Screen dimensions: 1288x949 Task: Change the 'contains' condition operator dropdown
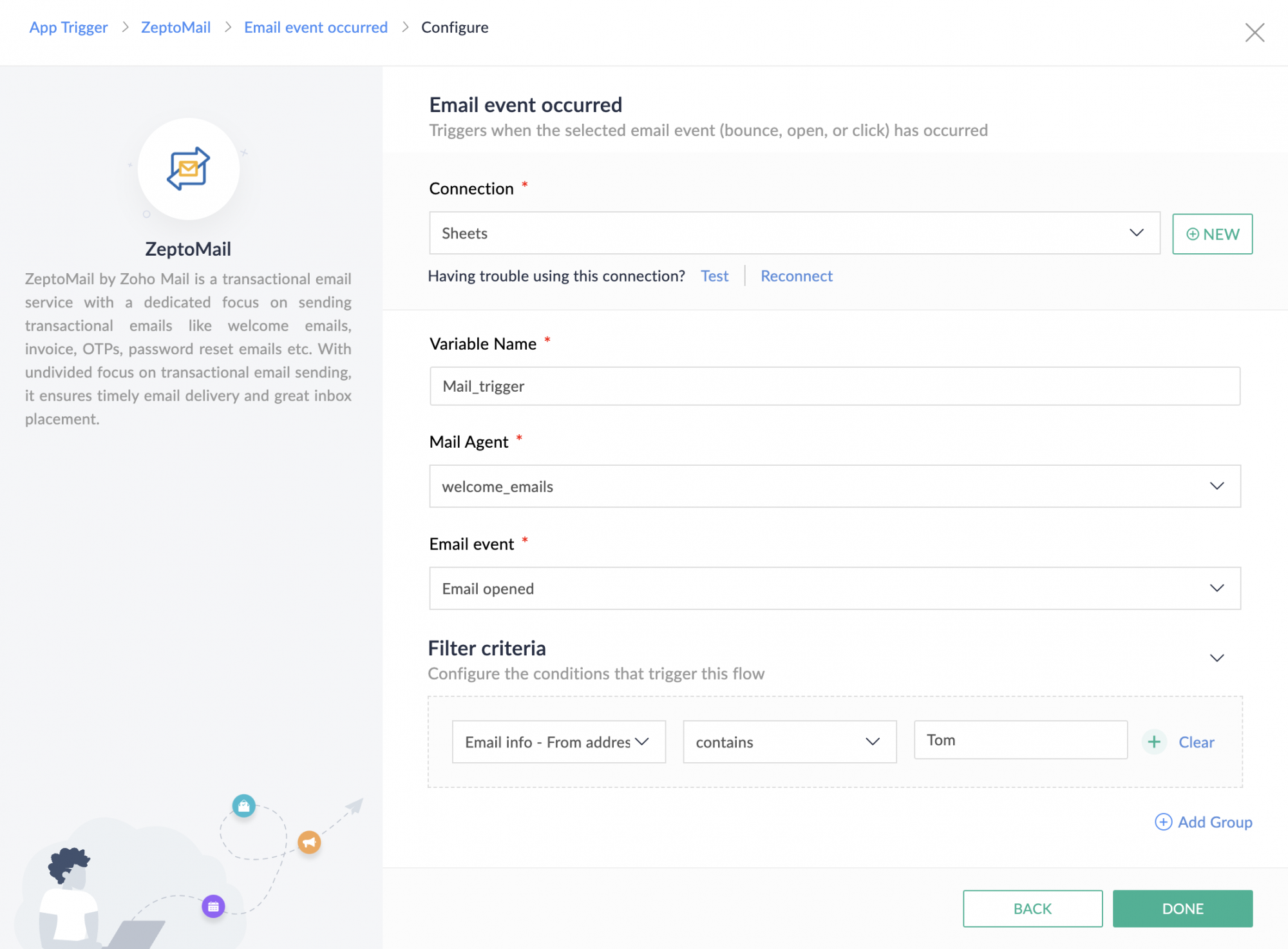[790, 742]
